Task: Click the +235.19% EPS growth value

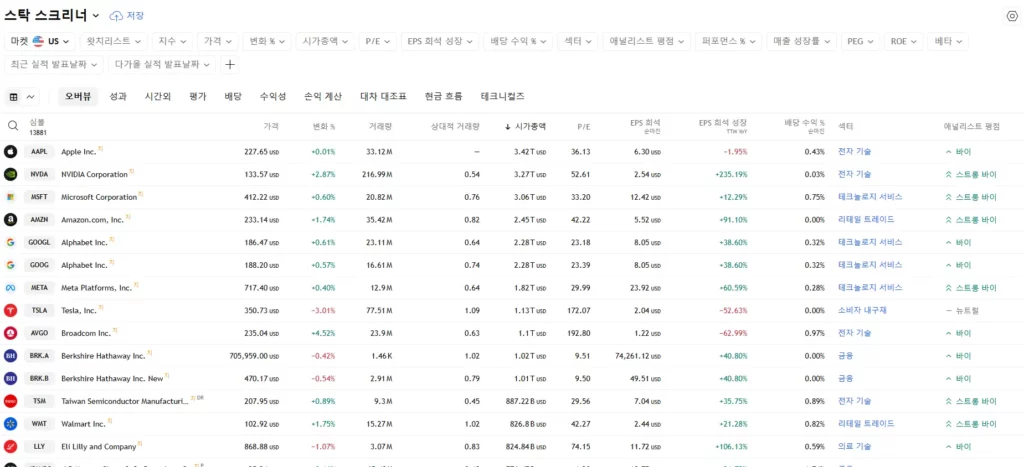Action: (x=730, y=174)
